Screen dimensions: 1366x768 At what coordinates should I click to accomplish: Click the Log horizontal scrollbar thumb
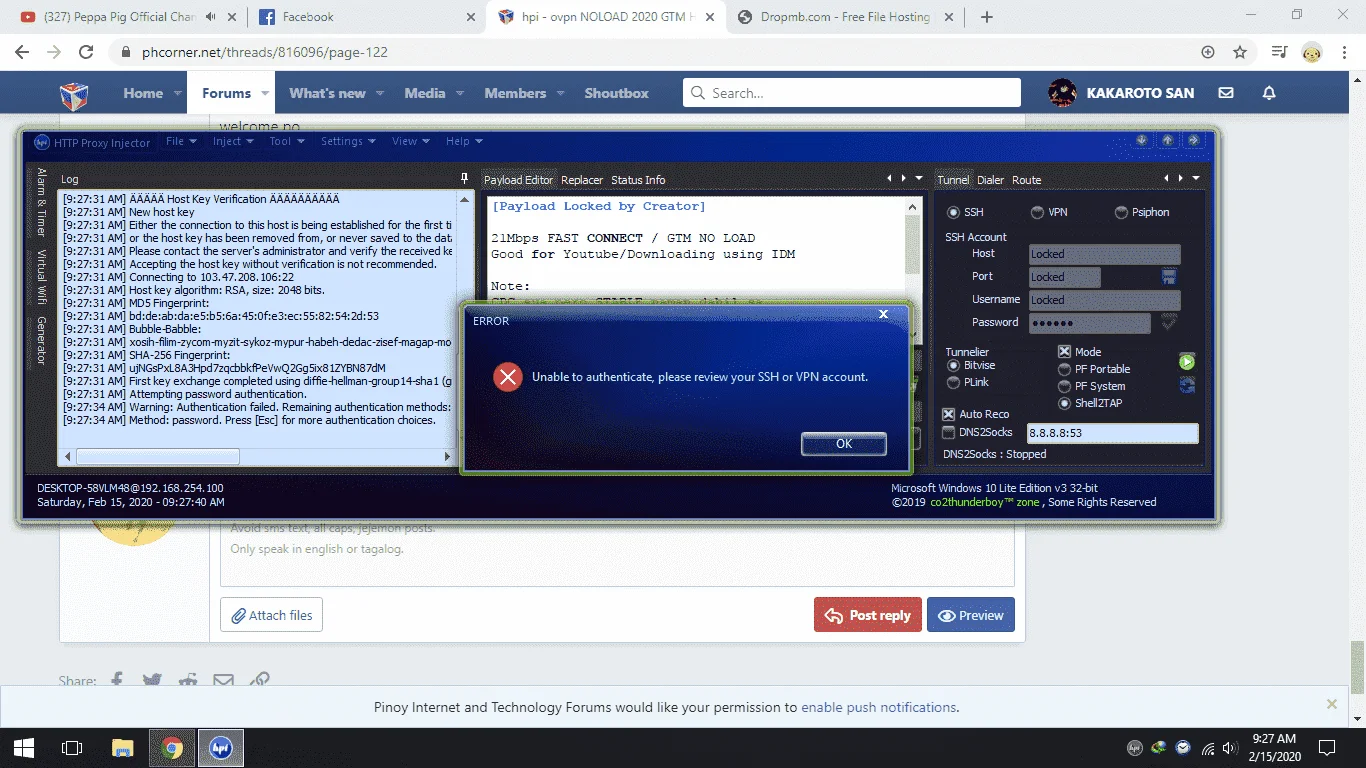point(158,456)
